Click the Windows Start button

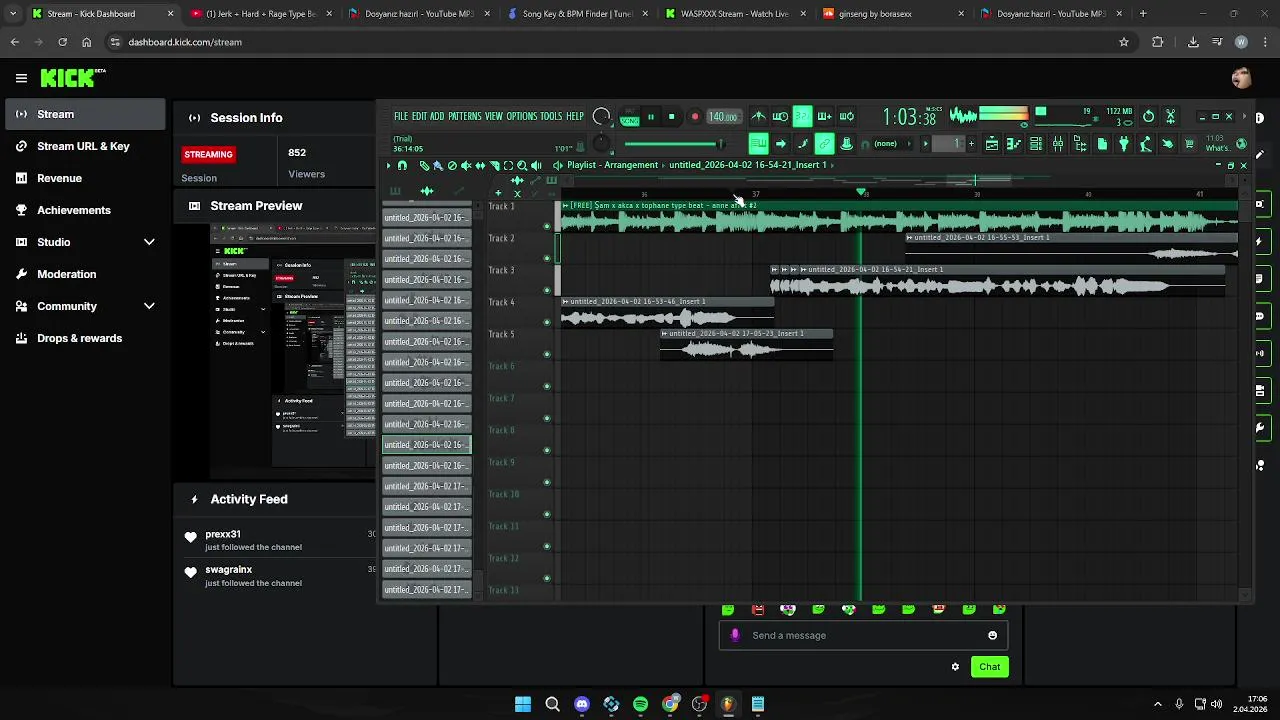(x=523, y=704)
